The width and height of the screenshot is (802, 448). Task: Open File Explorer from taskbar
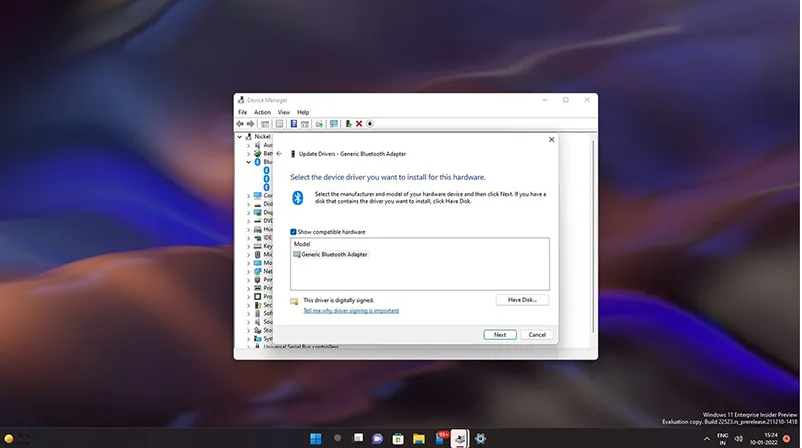419,438
